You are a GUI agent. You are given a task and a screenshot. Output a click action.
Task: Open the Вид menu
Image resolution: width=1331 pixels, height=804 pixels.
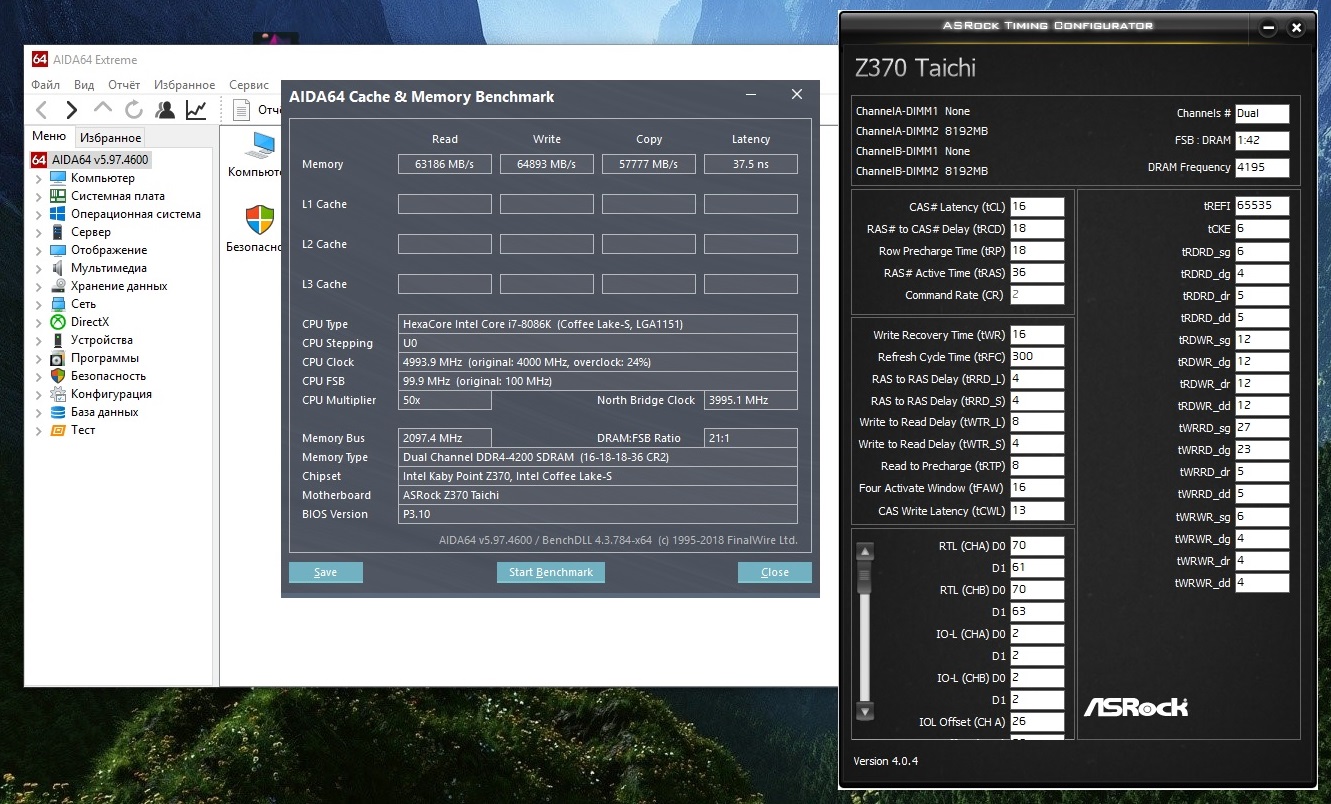coord(84,85)
